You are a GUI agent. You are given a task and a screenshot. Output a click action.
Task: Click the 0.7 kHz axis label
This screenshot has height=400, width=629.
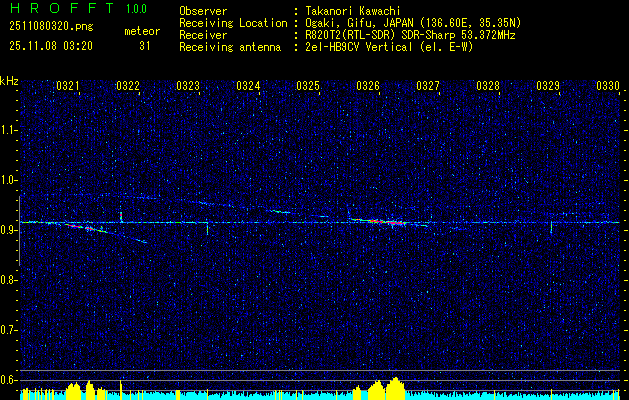coord(8,330)
